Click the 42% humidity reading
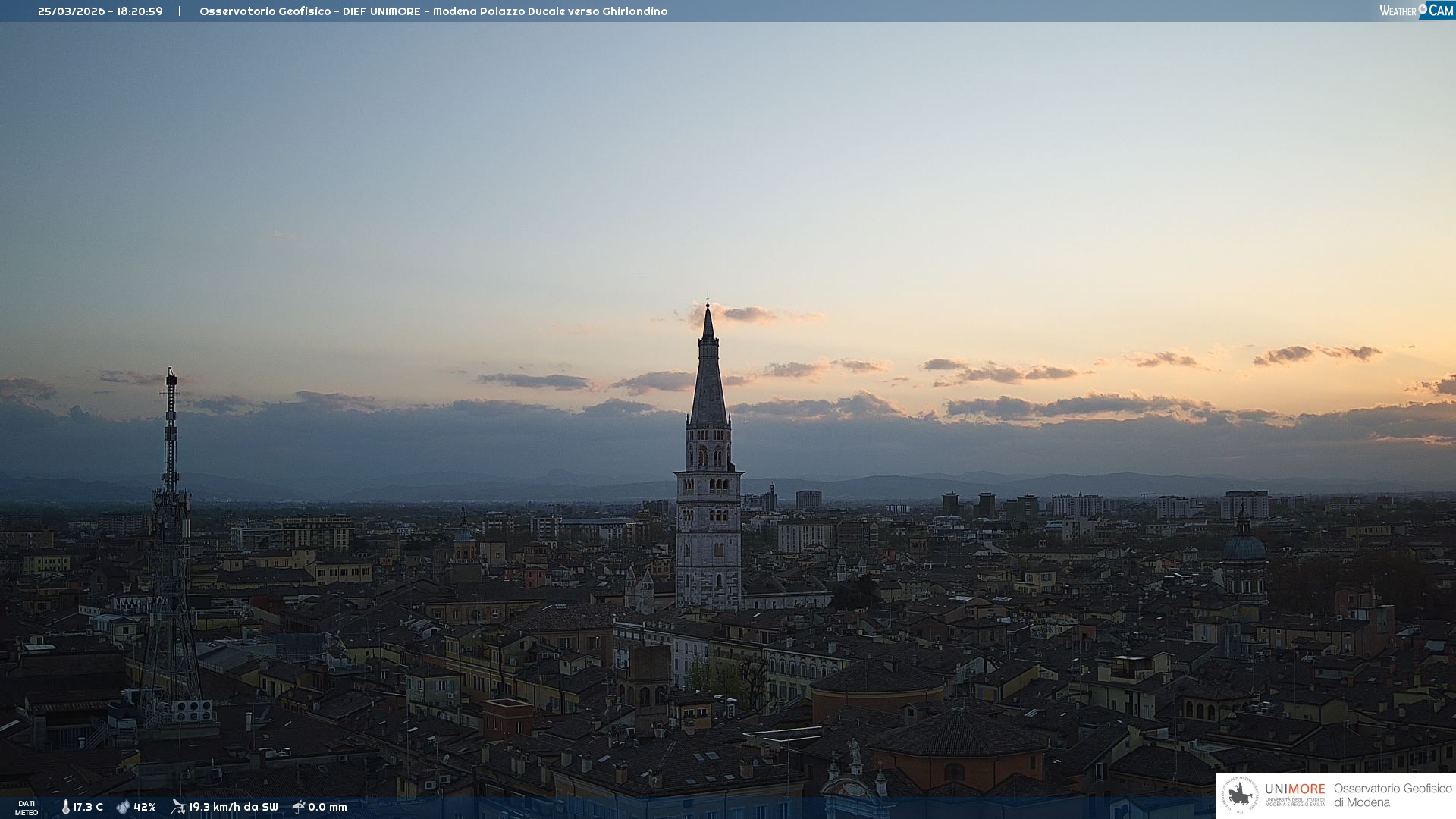The image size is (1456, 819). 145,807
